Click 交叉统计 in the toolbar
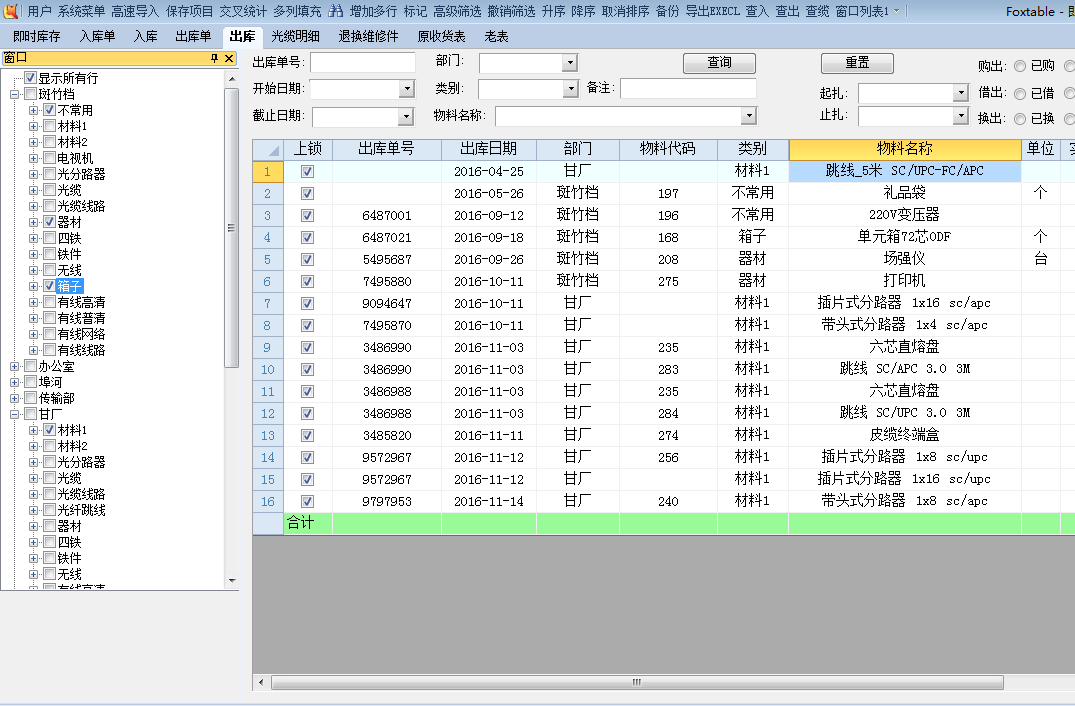This screenshot has width=1075, height=706. coord(243,11)
